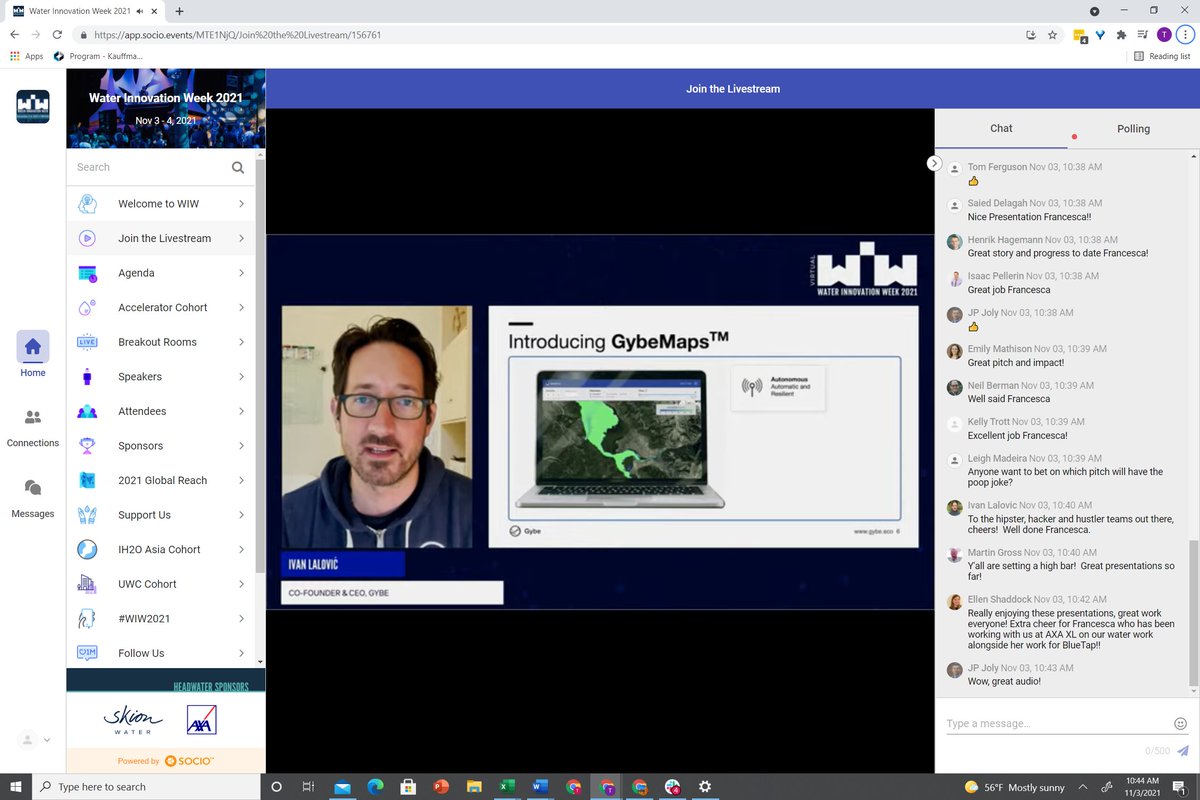Open PowerPoint from the taskbar

coord(441,787)
